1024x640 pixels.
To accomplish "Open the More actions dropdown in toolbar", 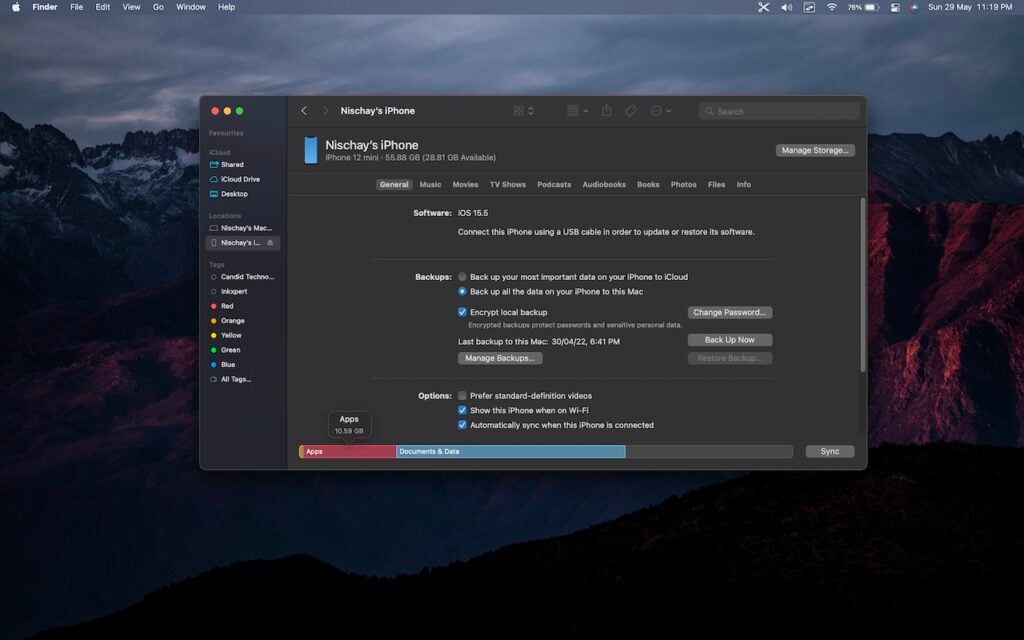I will [661, 111].
